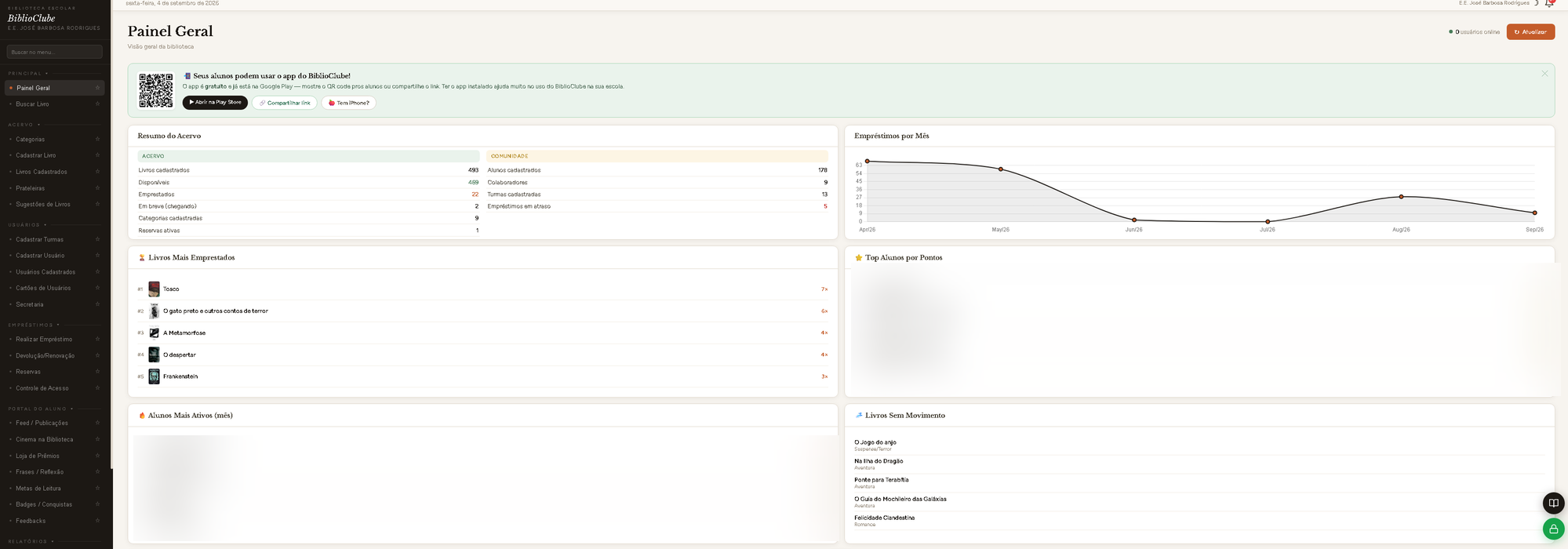1568x549 pixels.
Task: Click the star beside Prateleiras
Action: click(x=97, y=188)
